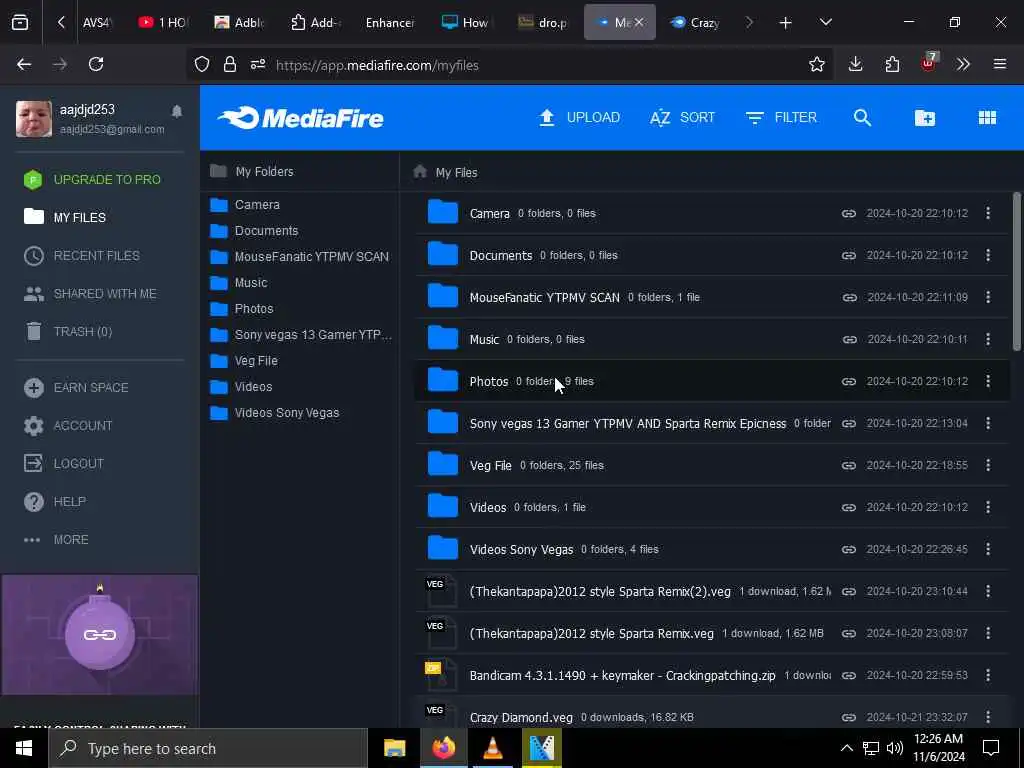The height and width of the screenshot is (768, 1024).
Task: Open VLC from the taskbar
Action: point(492,748)
